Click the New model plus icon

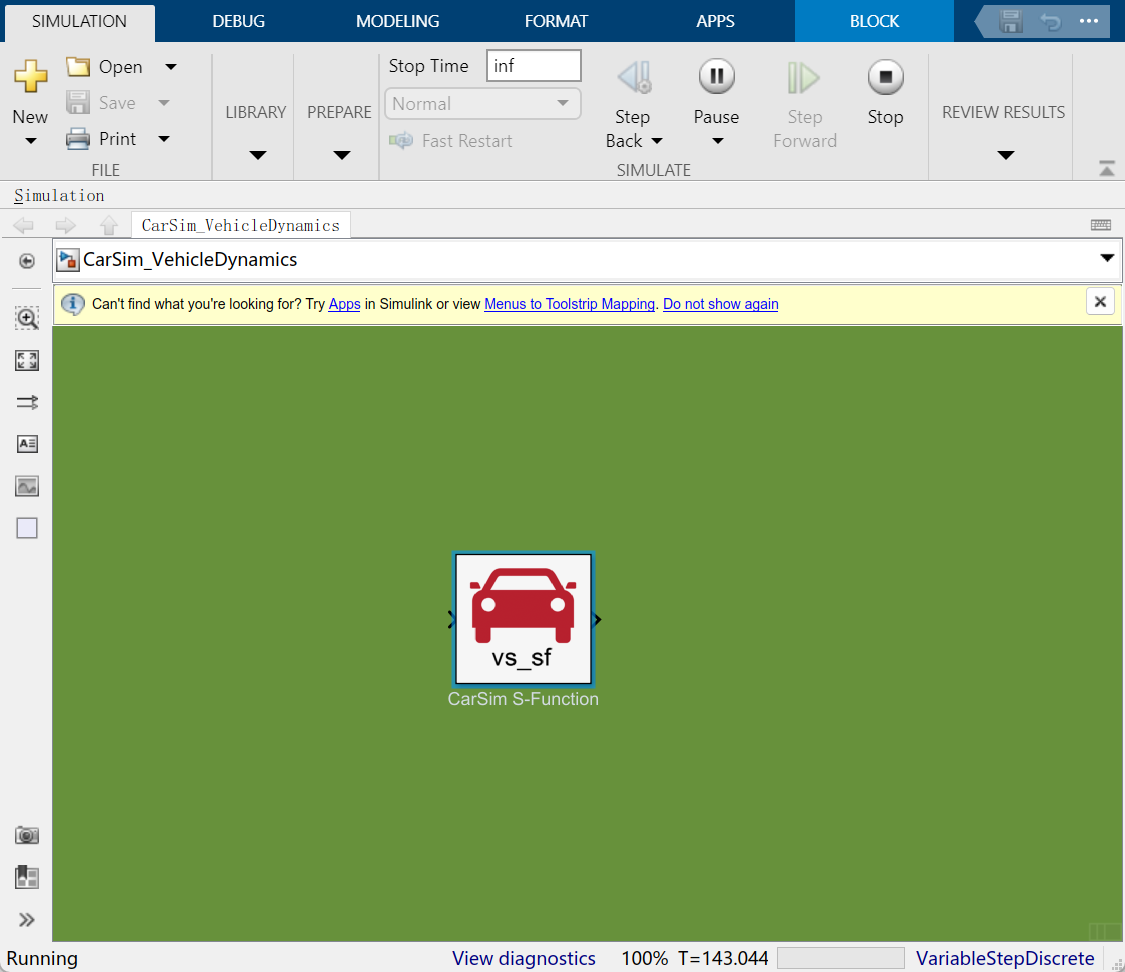(x=30, y=76)
